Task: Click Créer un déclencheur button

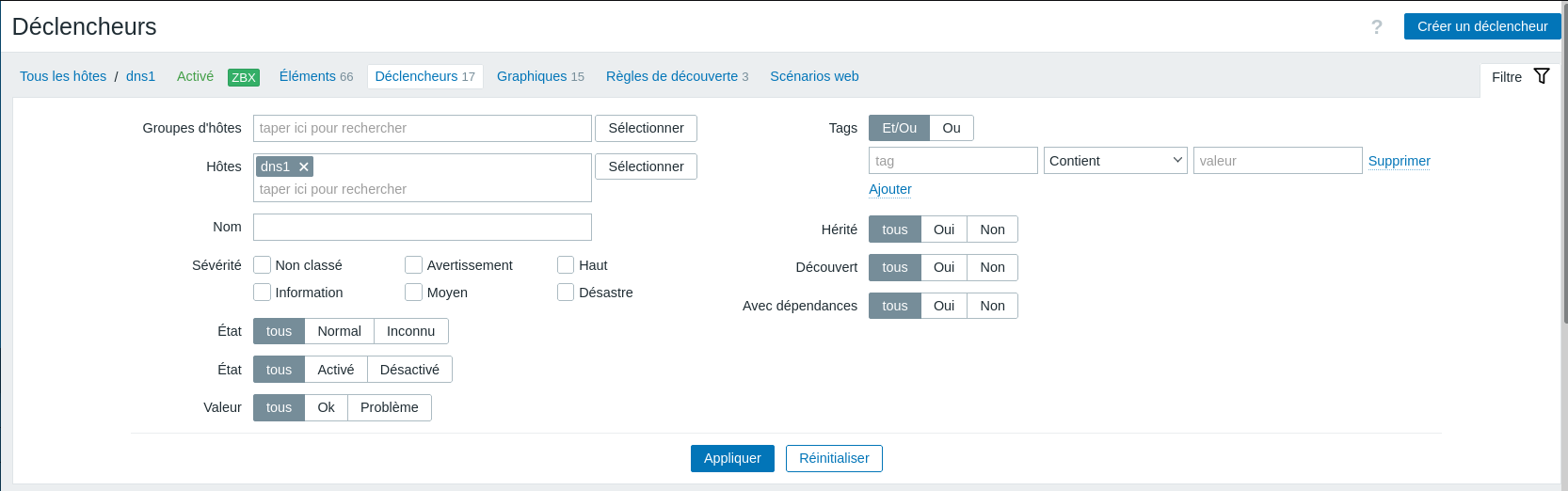Action: 1481,26
